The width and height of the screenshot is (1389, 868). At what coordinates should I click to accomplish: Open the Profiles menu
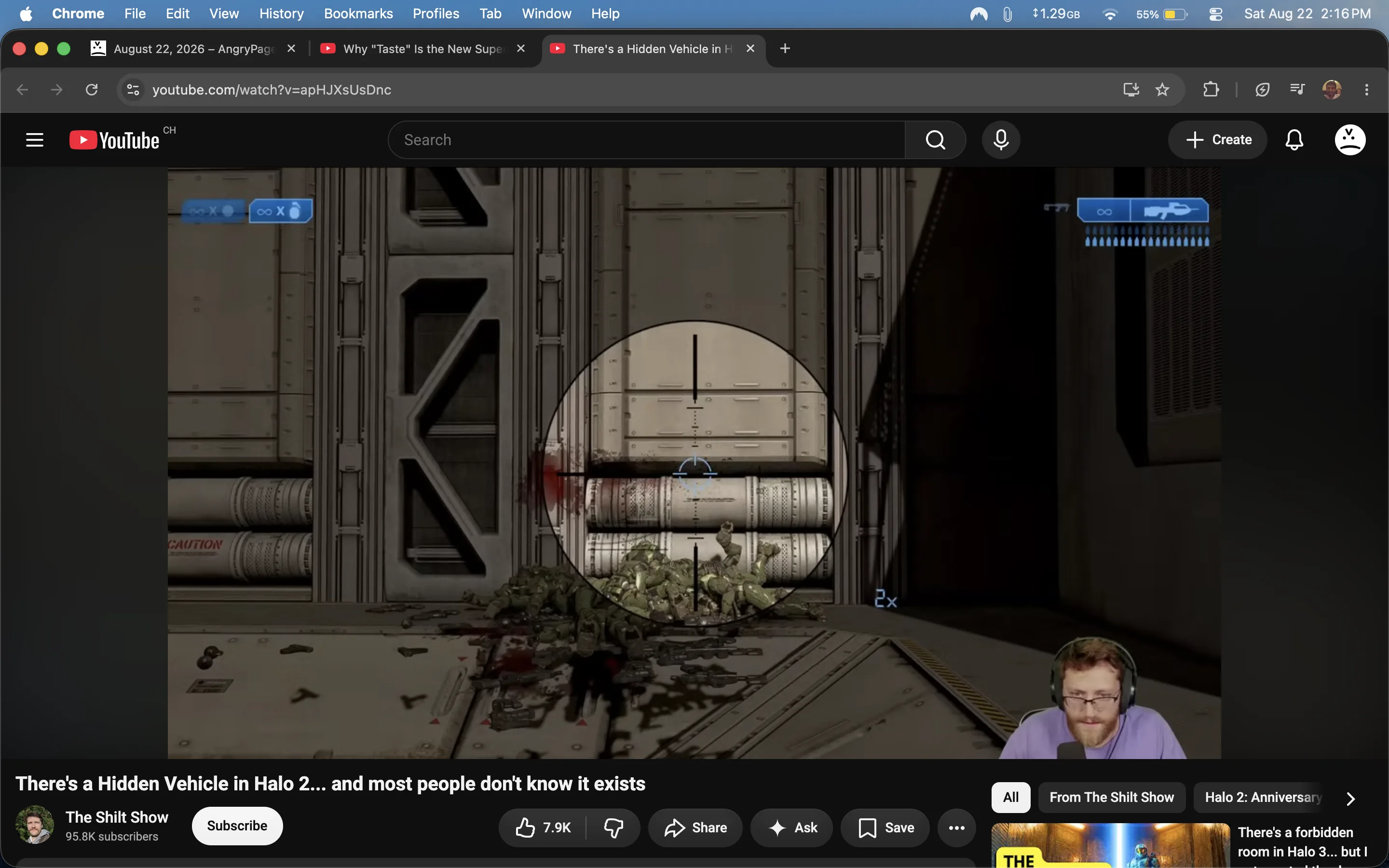pyautogui.click(x=436, y=14)
